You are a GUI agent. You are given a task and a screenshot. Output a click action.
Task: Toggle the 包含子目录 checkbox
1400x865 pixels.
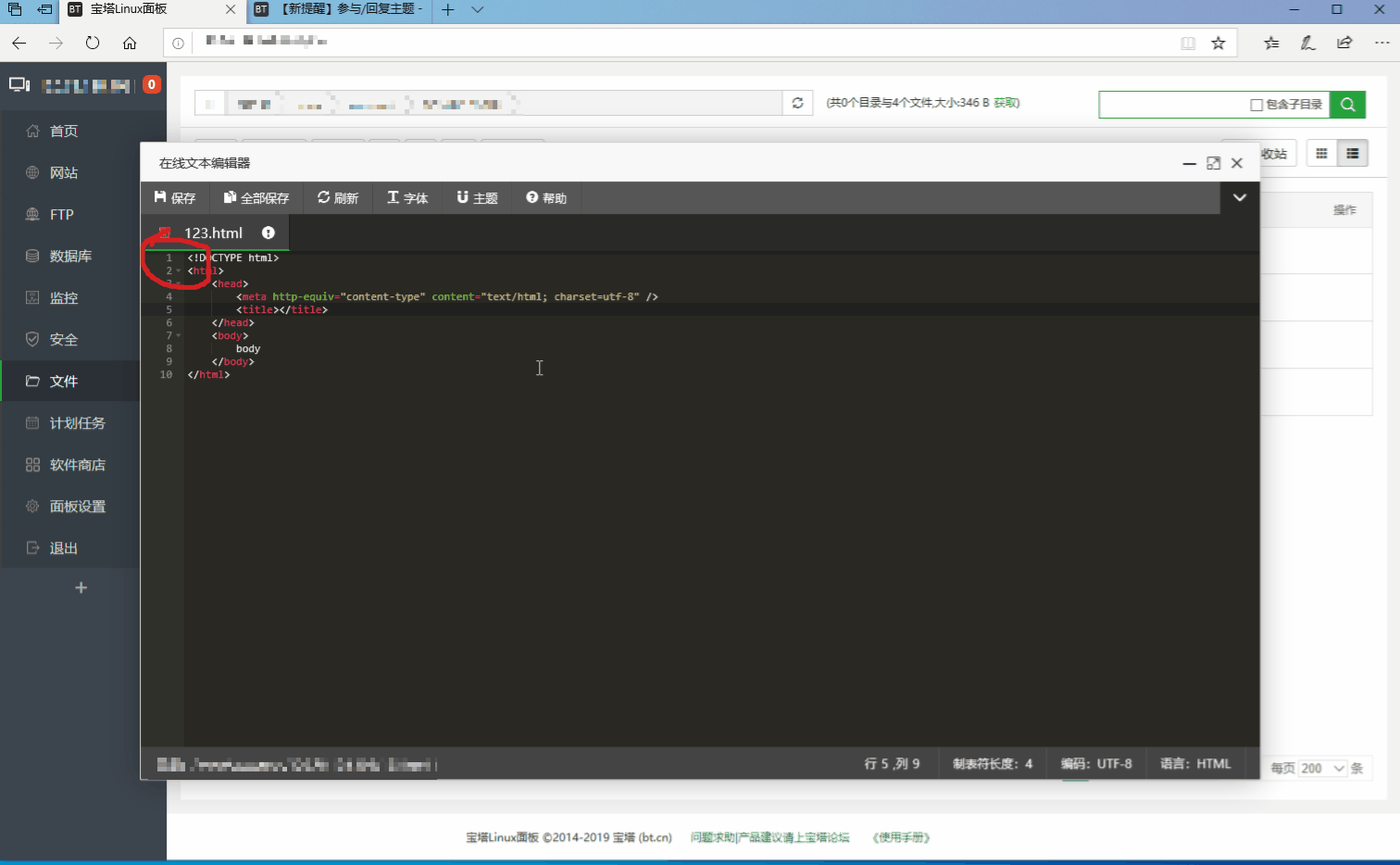click(x=1256, y=105)
